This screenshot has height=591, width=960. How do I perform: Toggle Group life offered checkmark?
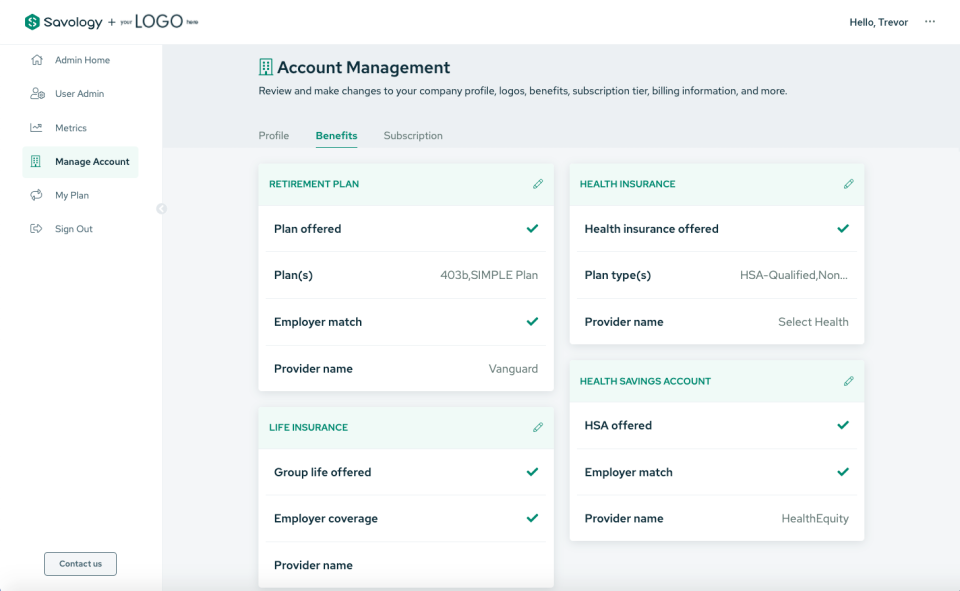coord(532,471)
